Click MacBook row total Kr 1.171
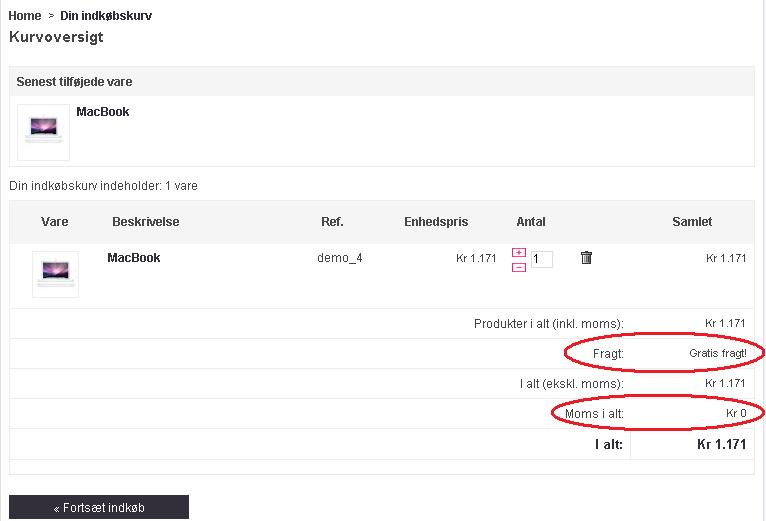Viewport: 766px width, 521px height. tap(726, 258)
